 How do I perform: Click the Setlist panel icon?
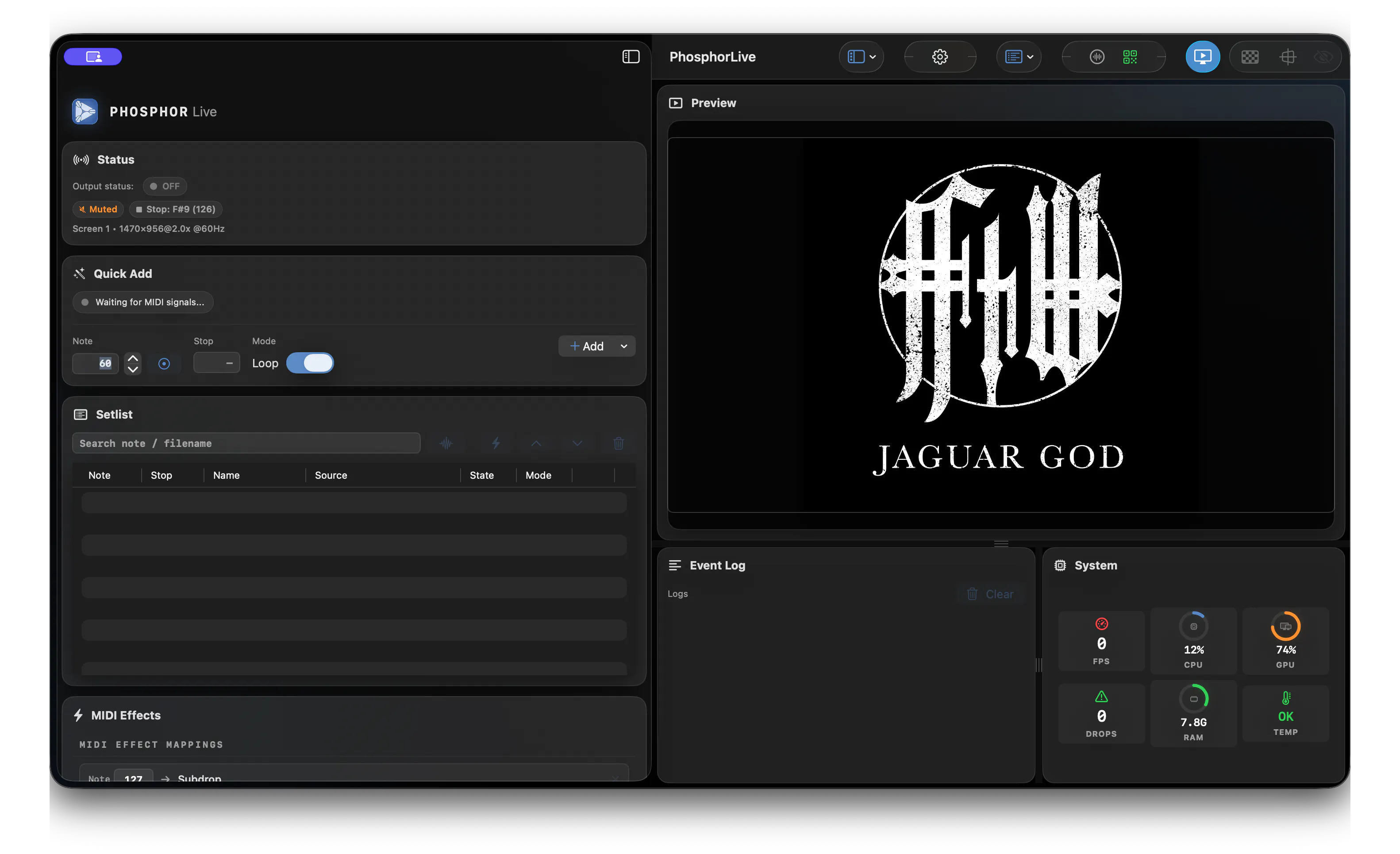tap(81, 415)
